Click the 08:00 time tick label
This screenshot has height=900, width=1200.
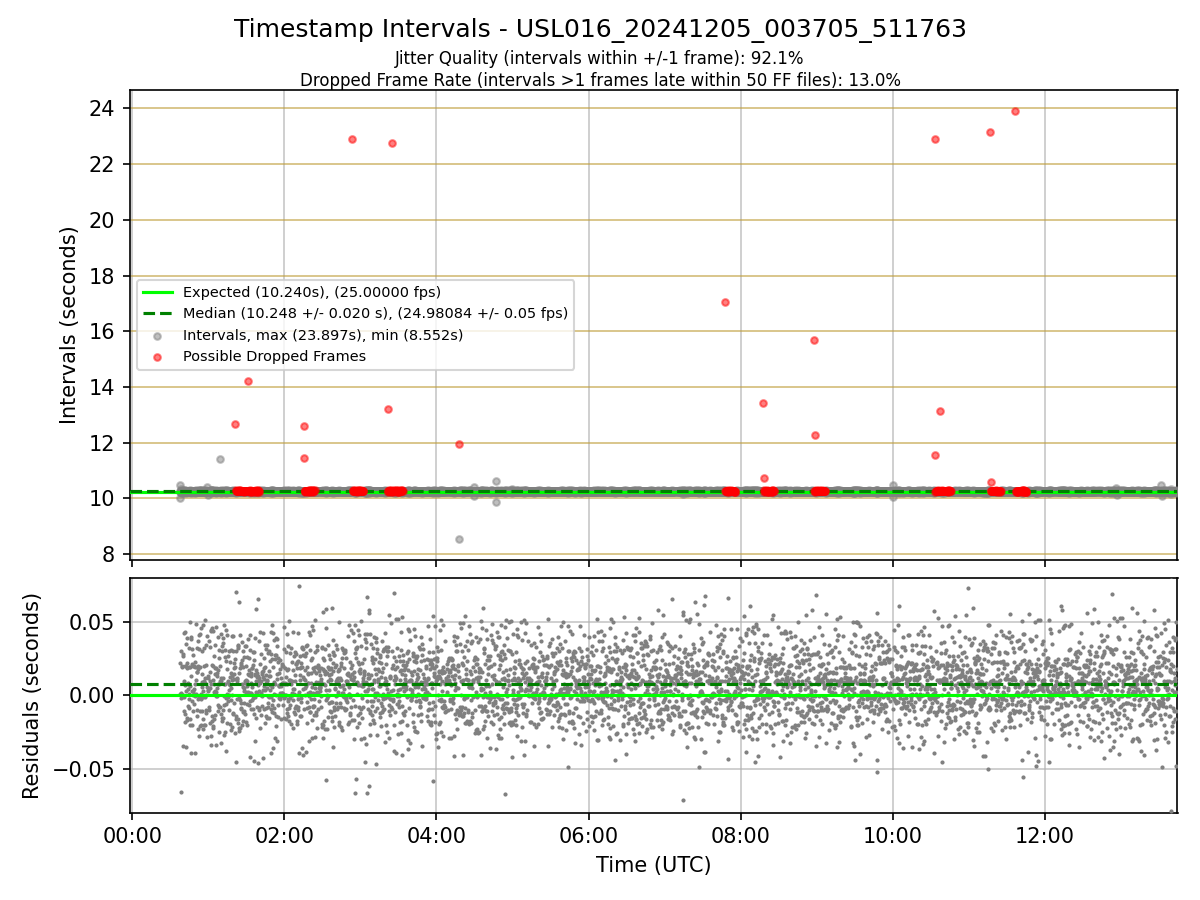tap(740, 837)
